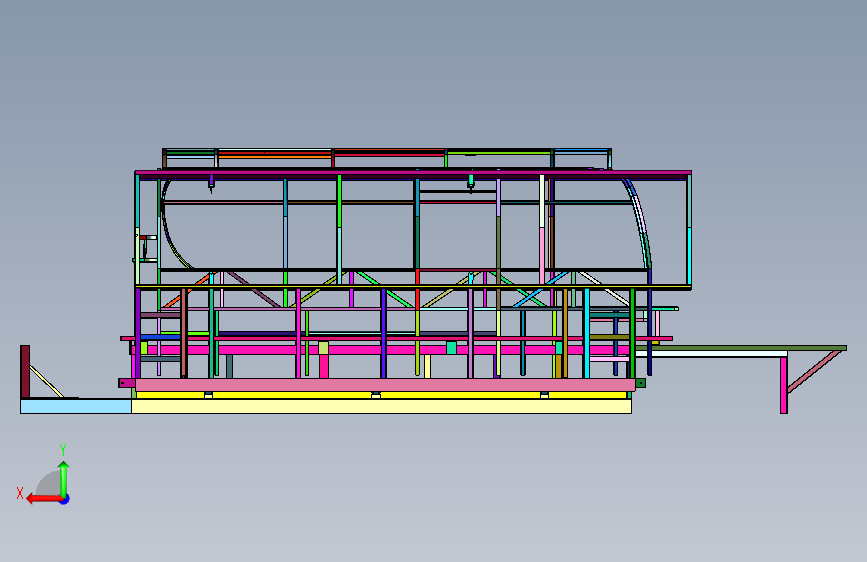Select the light blue base block

pos(76,407)
